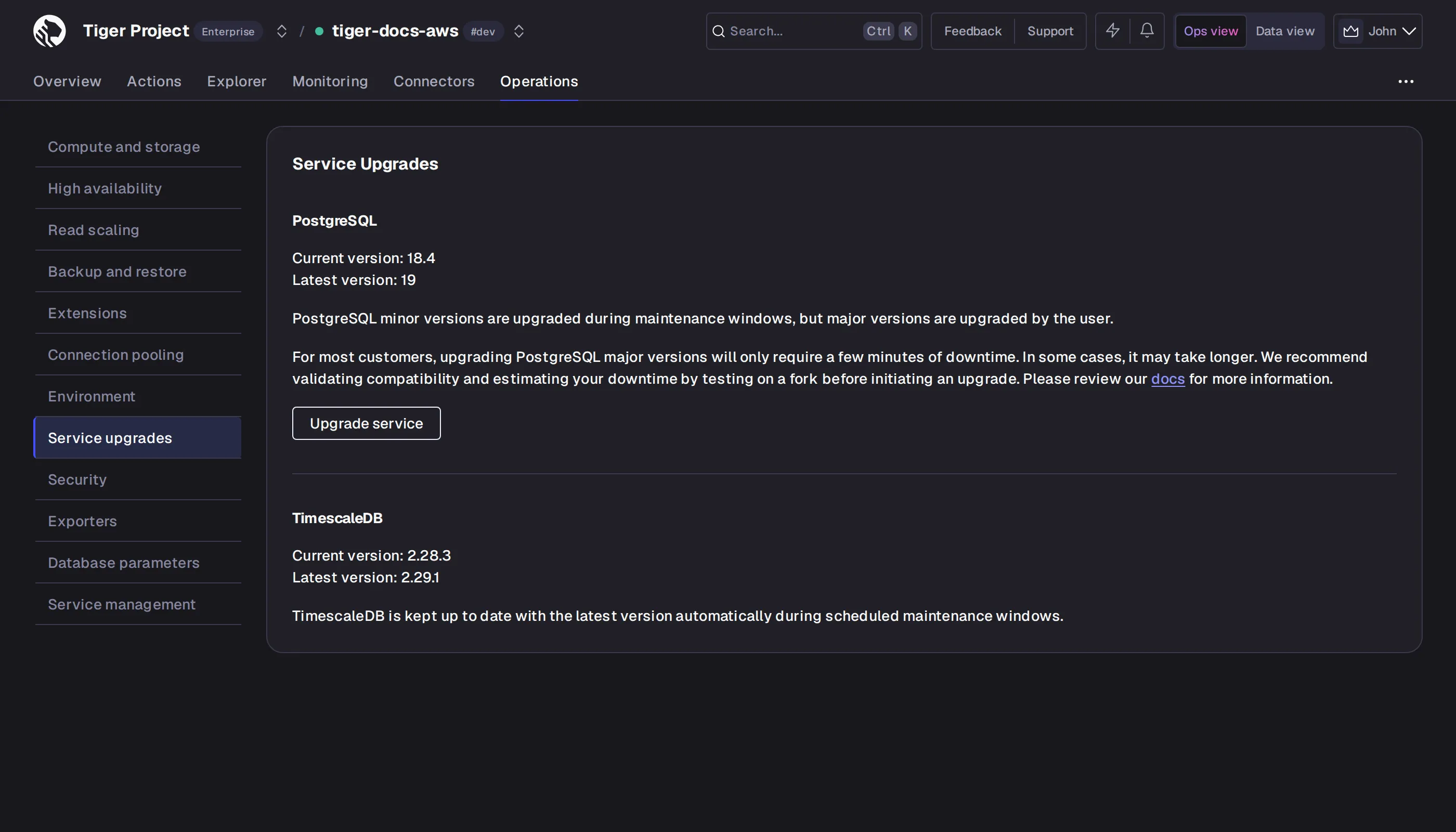Go to the Monitoring tab
The image size is (1456, 832).
330,81
